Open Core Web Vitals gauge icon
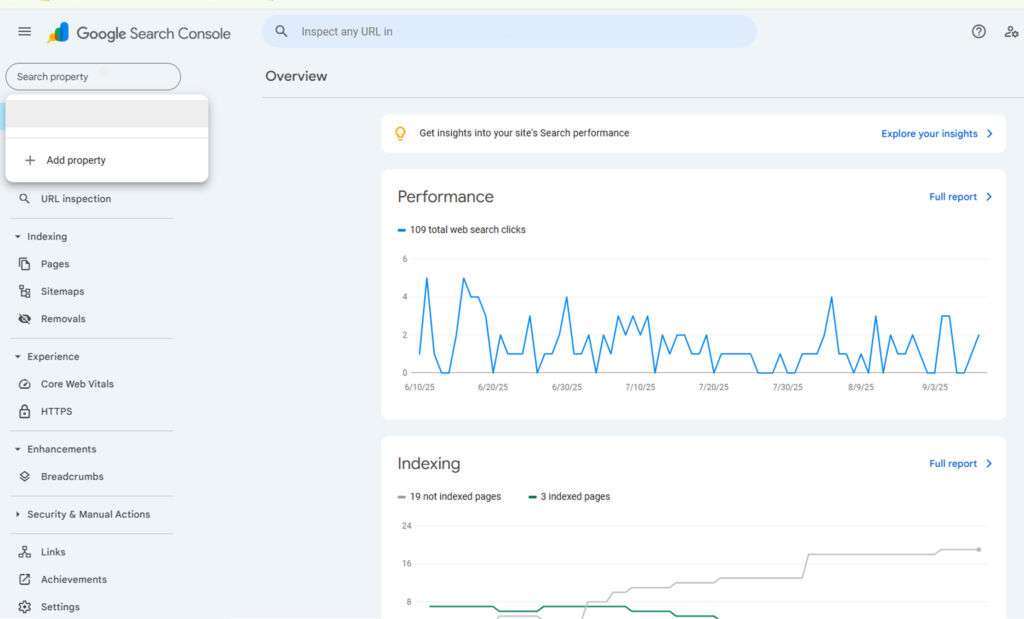Screen dimensions: 1024x619 click(25, 384)
